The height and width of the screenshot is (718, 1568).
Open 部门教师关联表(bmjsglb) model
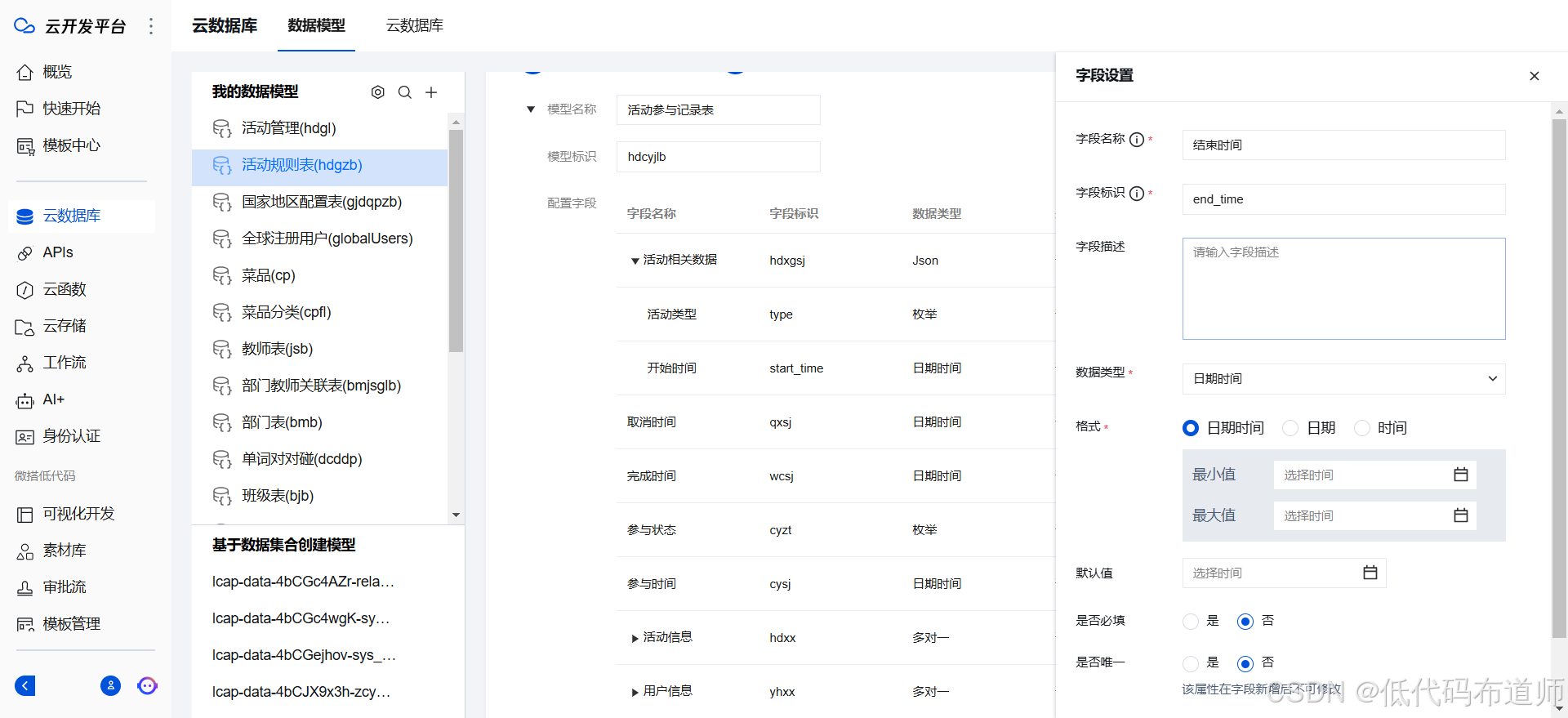click(319, 386)
